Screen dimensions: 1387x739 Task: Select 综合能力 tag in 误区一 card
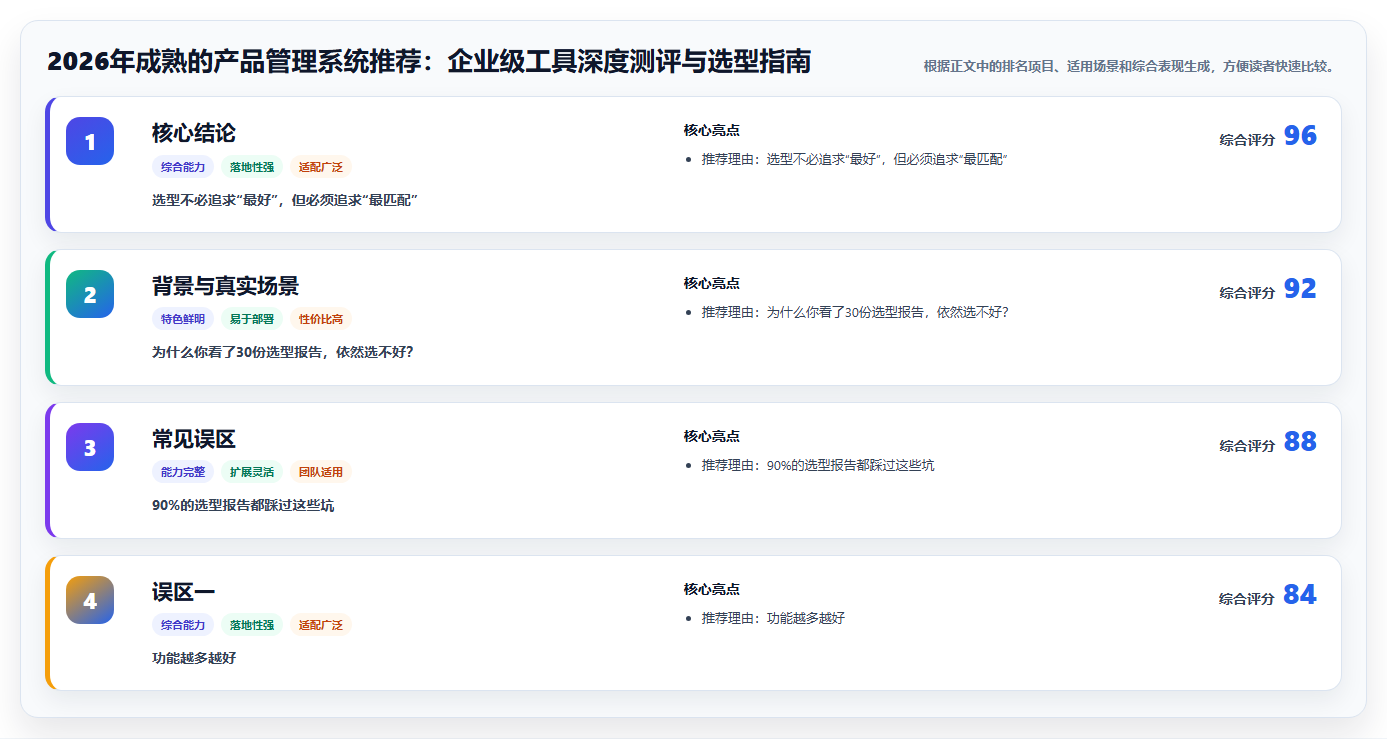tap(183, 626)
